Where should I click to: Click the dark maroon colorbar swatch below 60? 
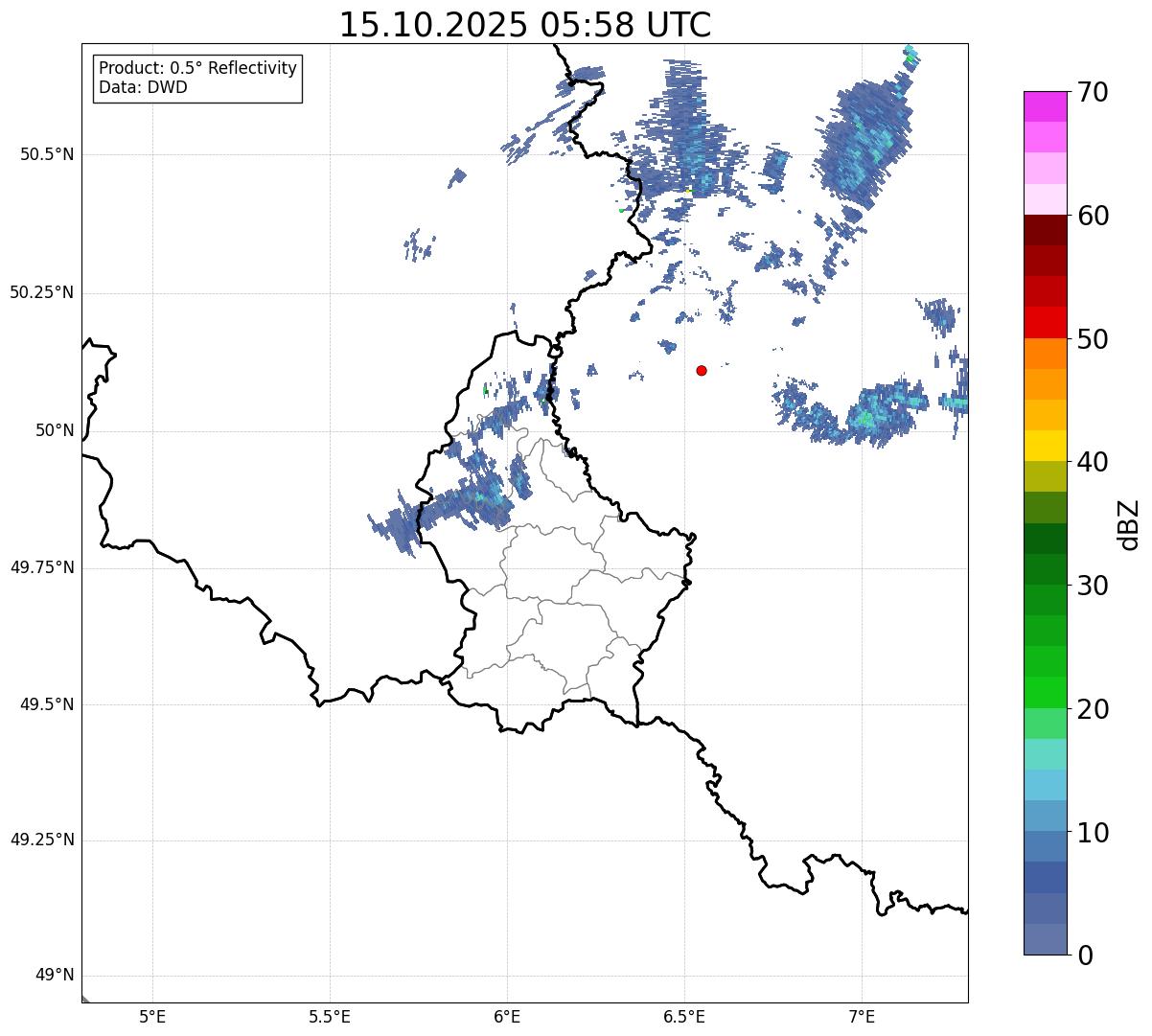click(1046, 230)
